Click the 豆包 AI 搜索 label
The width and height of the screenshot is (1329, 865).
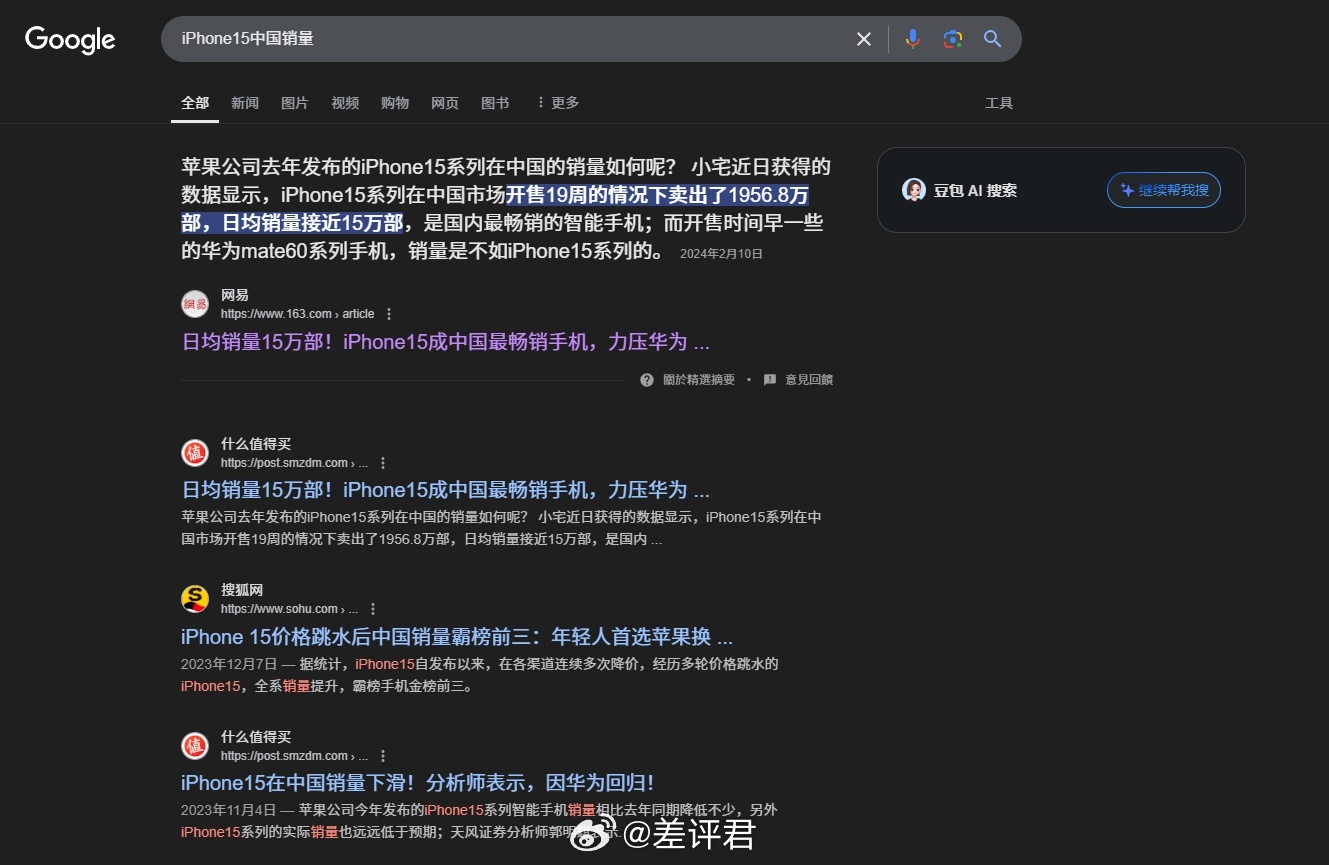[x=975, y=190]
